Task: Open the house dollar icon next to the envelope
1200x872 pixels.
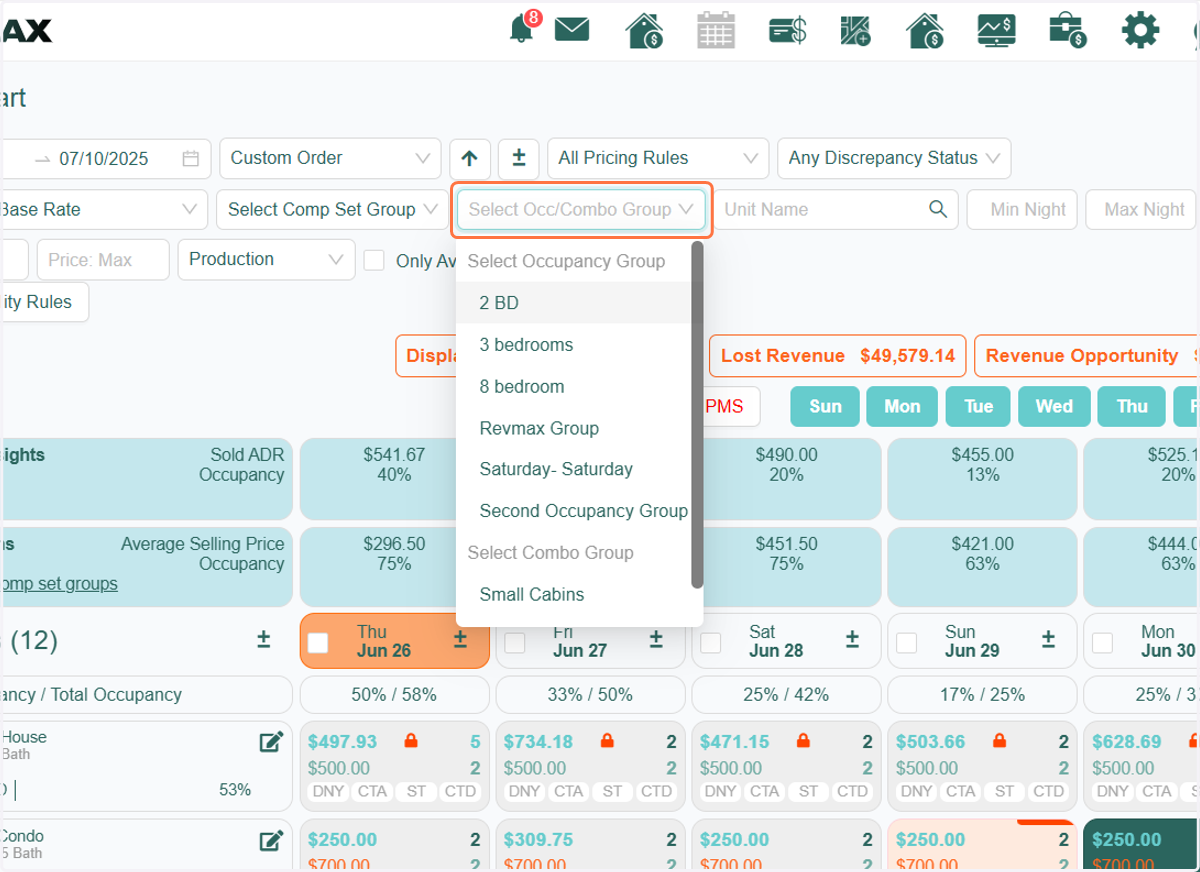Action: coord(645,30)
